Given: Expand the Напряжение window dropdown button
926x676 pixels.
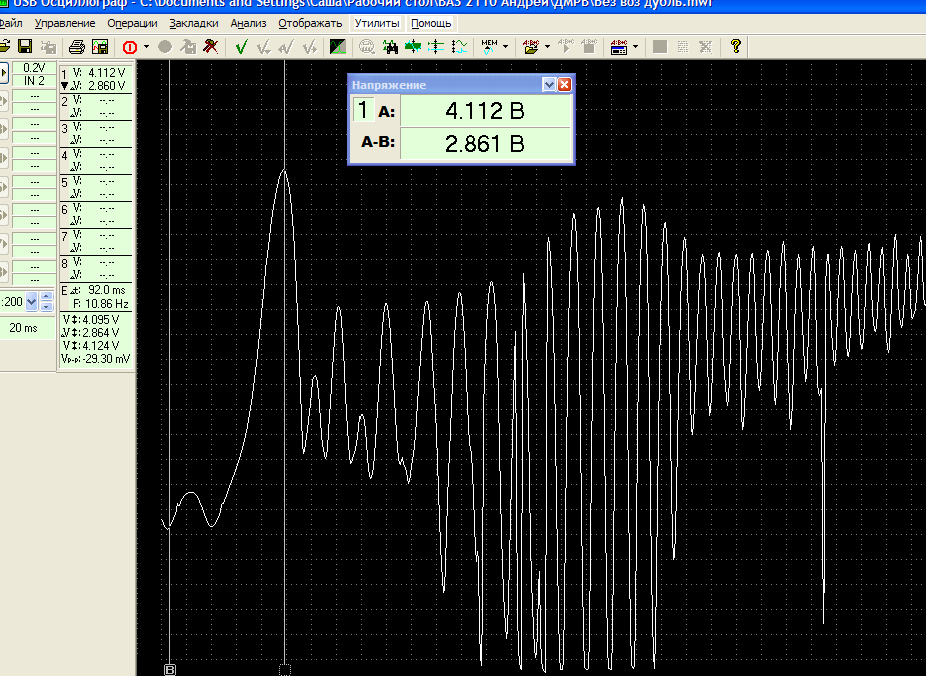Looking at the screenshot, I should click(549, 84).
